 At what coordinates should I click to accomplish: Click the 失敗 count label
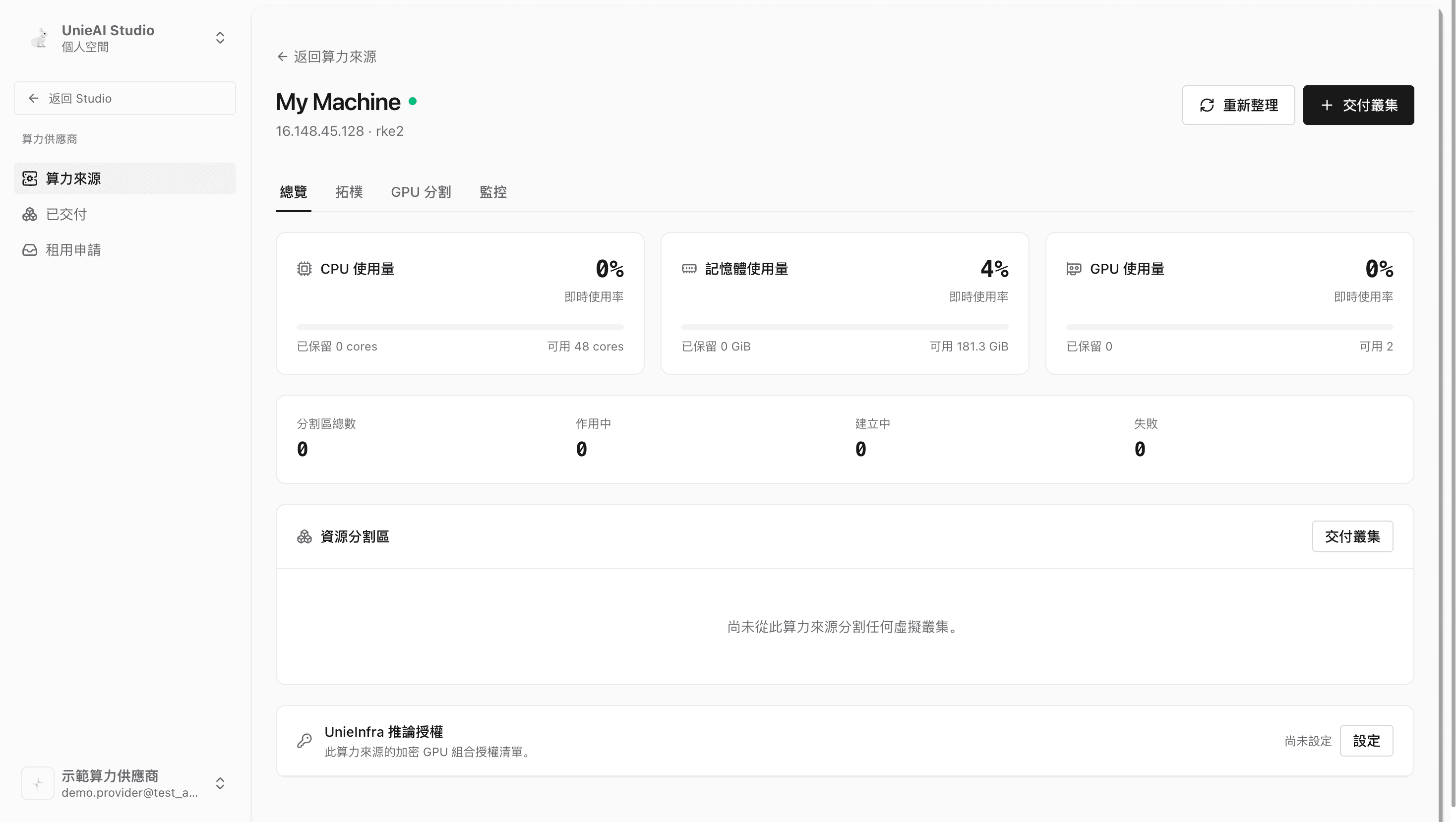1146,424
